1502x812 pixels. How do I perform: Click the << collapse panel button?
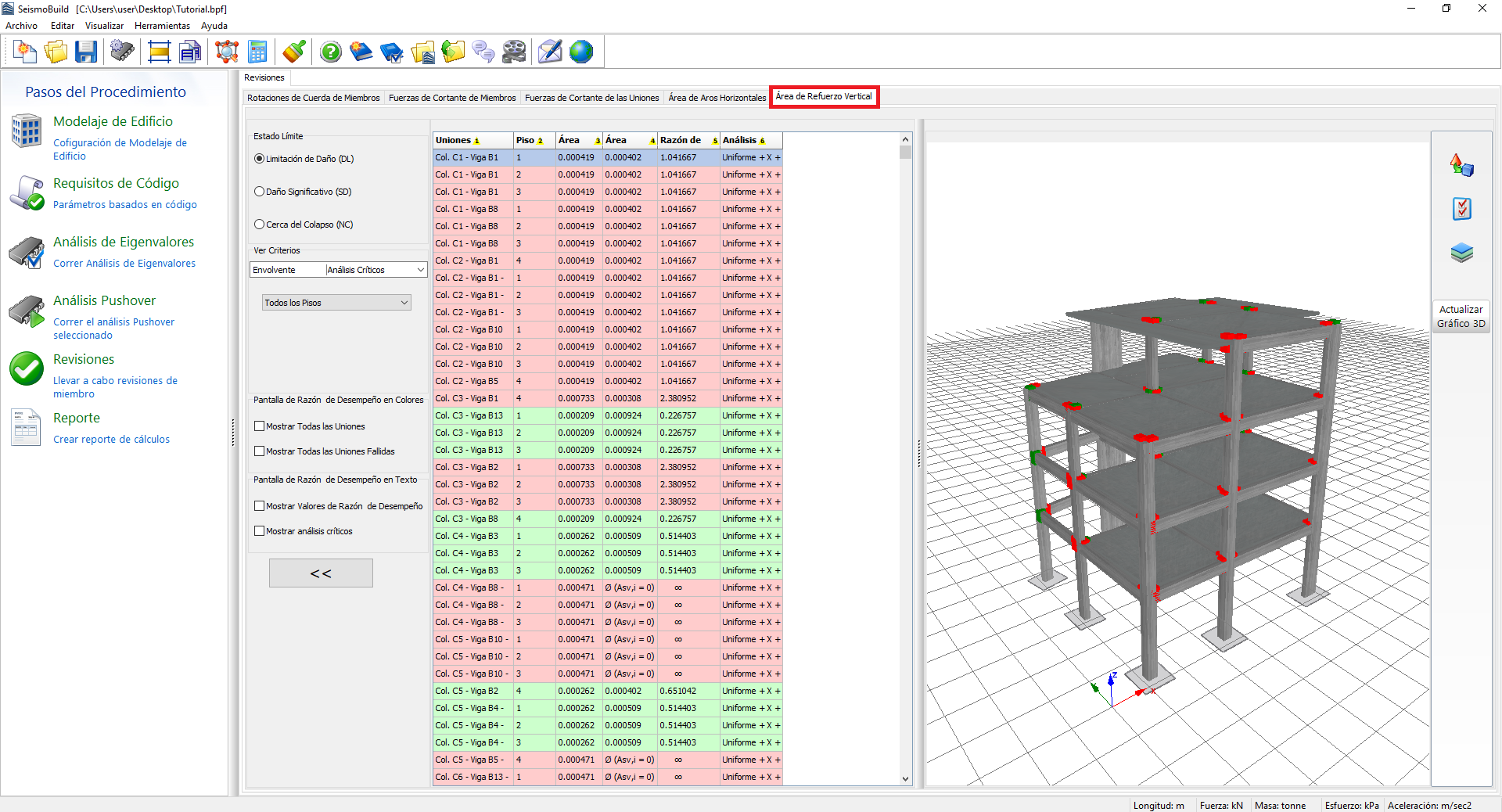point(321,573)
